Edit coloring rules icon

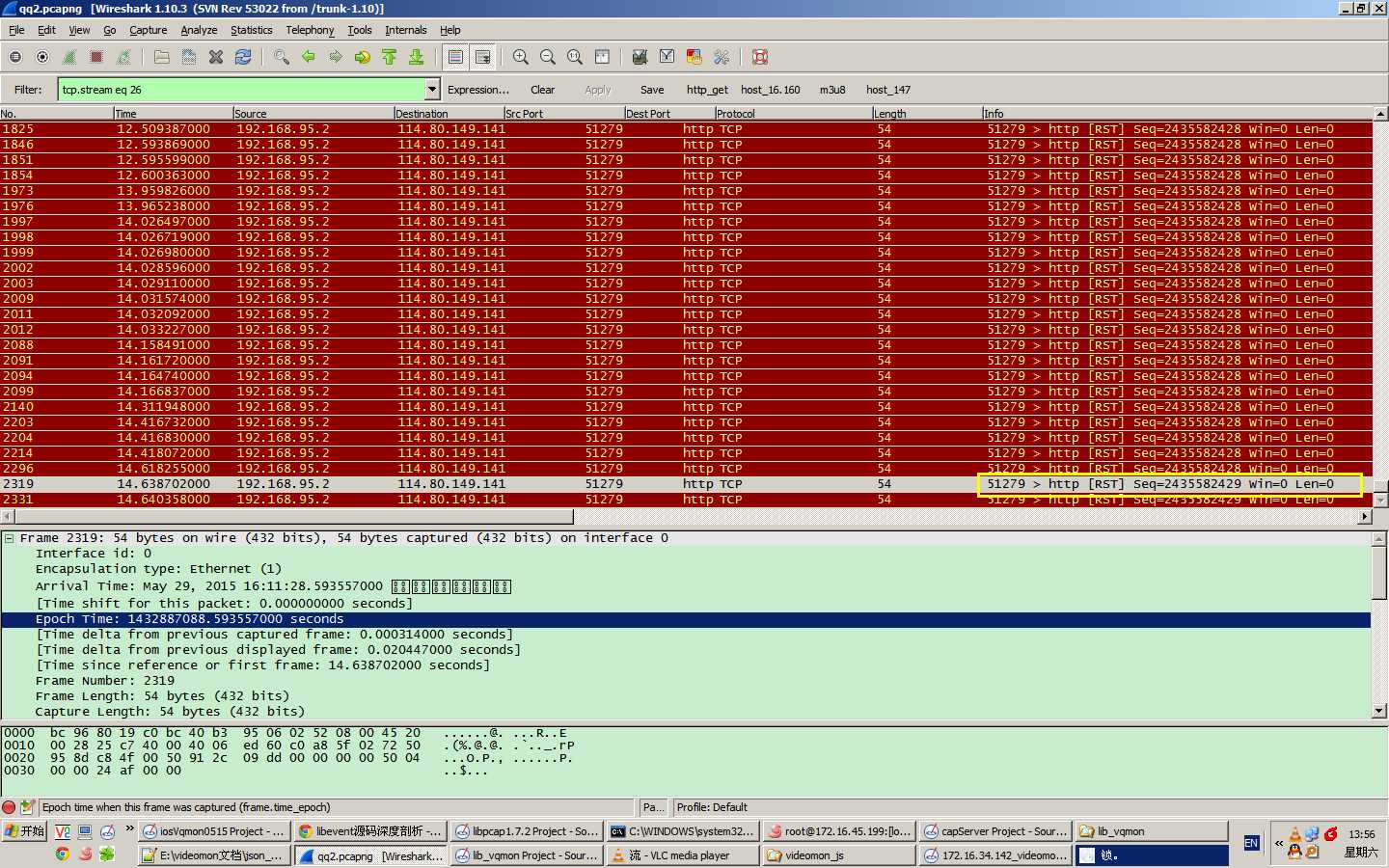coord(694,57)
